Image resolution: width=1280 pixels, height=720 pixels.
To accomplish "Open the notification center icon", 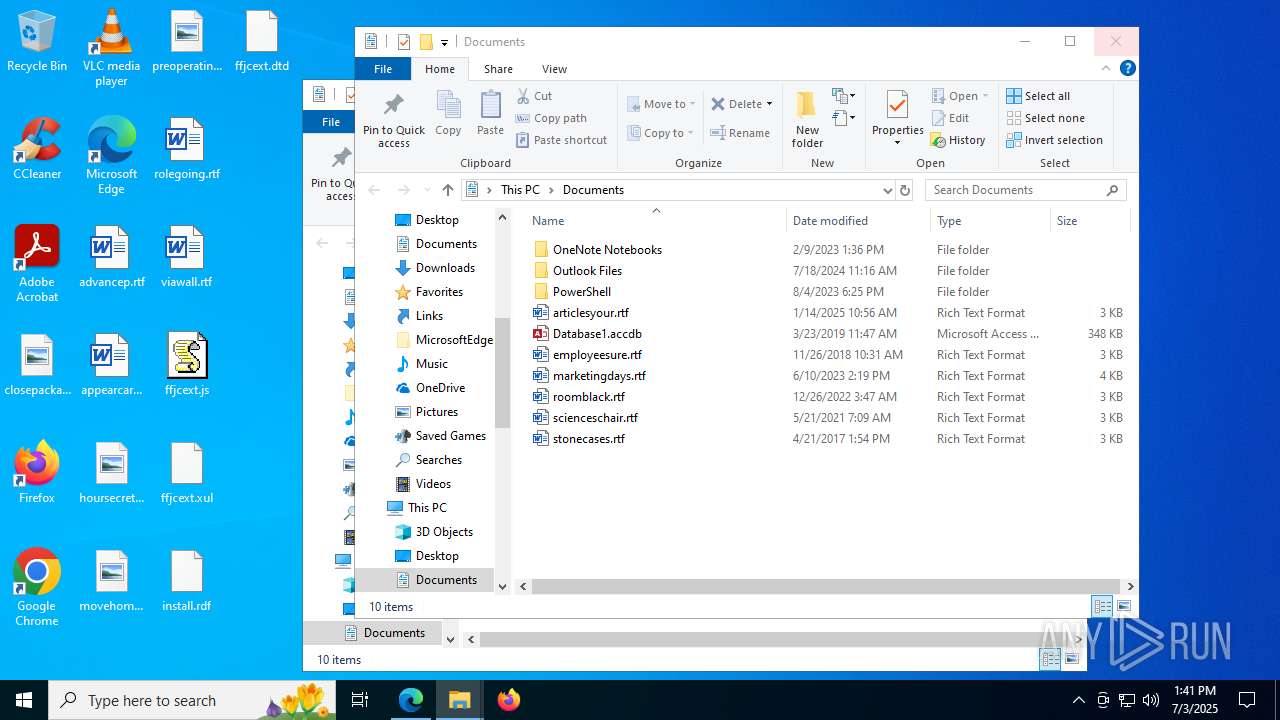I will (1247, 700).
